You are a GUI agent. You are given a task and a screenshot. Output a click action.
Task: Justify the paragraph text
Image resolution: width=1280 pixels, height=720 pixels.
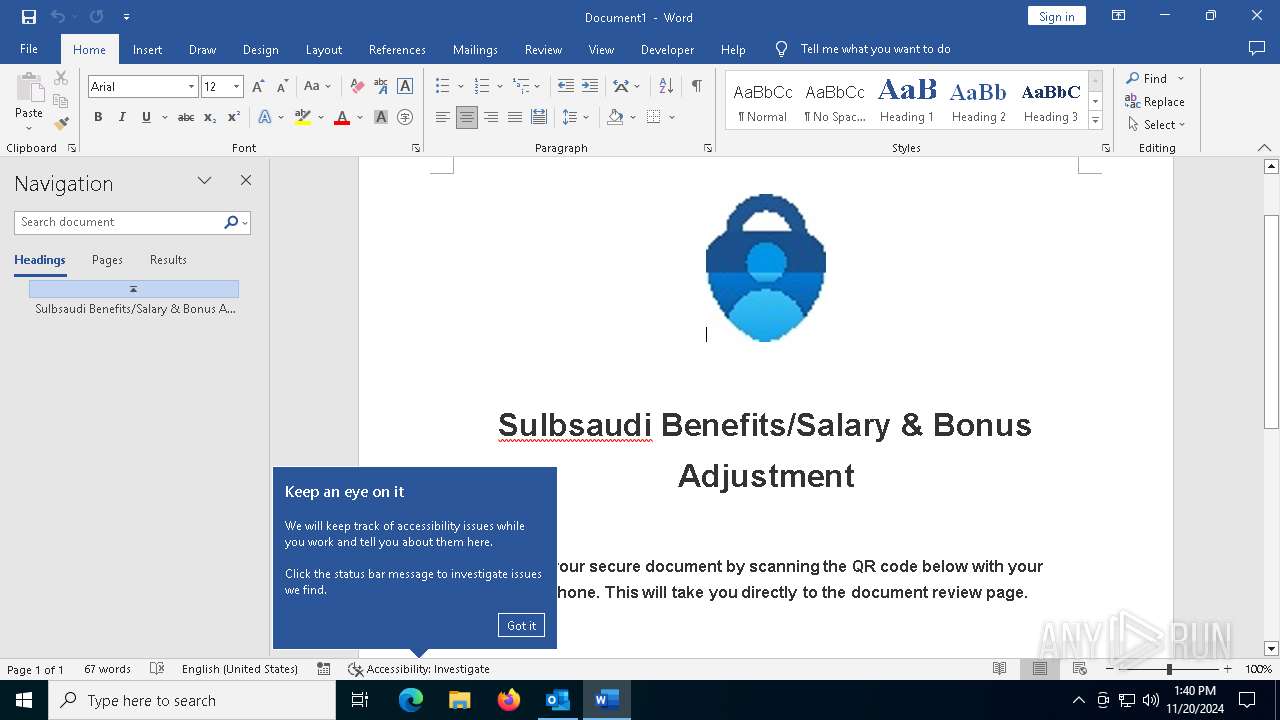tap(515, 117)
